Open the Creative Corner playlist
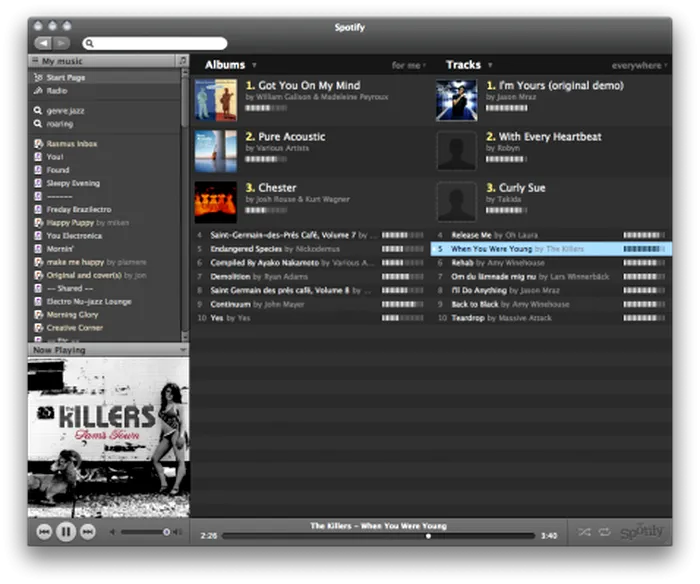 pyautogui.click(x=104, y=328)
